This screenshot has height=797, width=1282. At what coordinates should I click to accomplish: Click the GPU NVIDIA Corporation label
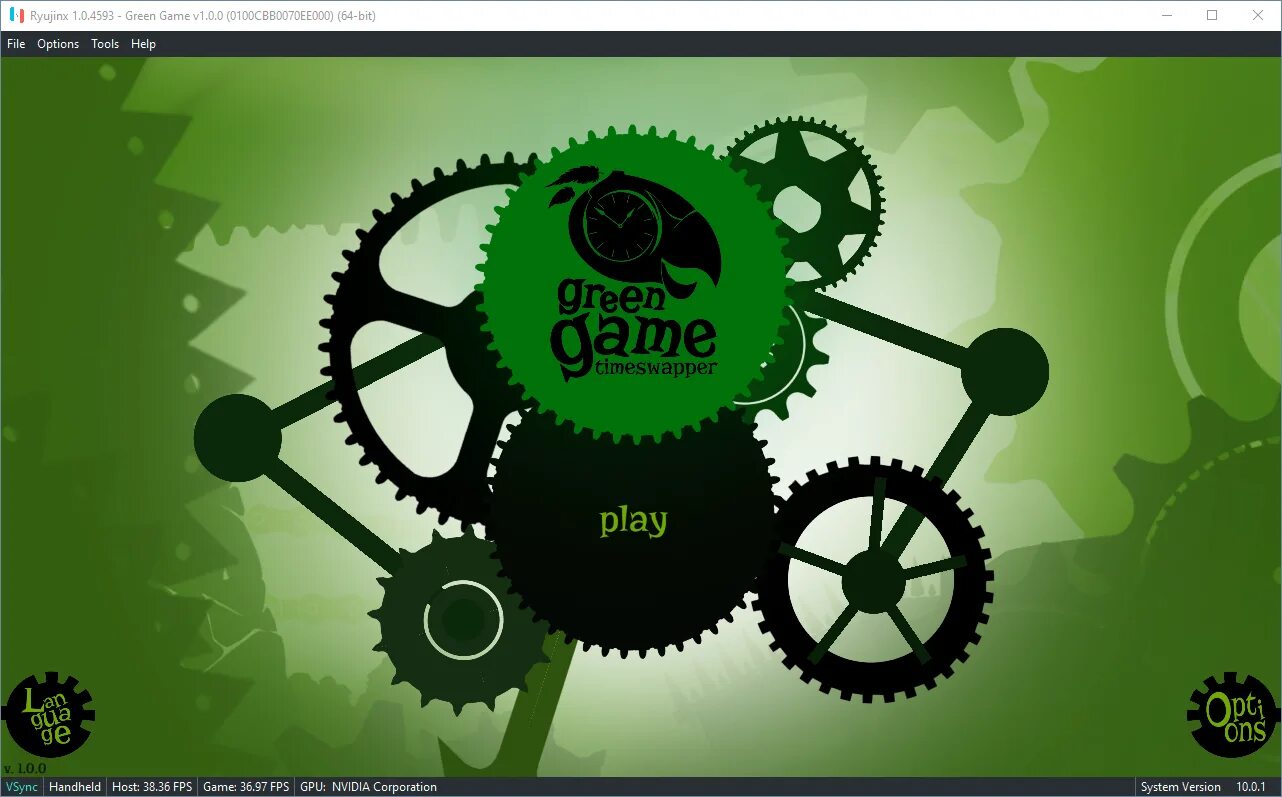click(368, 787)
